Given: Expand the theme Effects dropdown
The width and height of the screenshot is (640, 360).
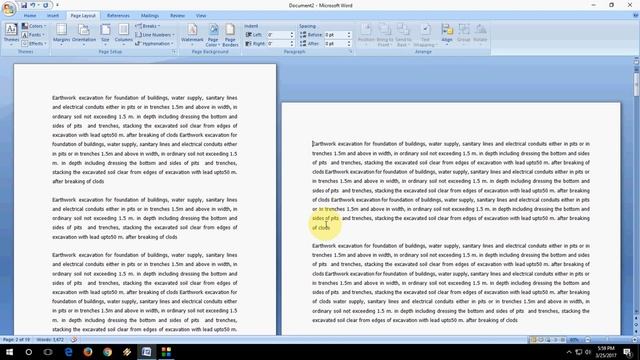Looking at the screenshot, I should [34, 43].
